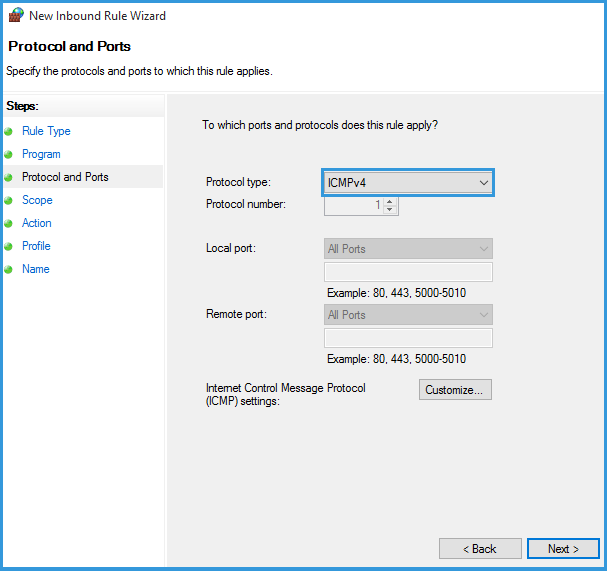Expand the Remote port All Ports dropdown
Image resolution: width=607 pixels, height=571 pixels.
click(408, 315)
